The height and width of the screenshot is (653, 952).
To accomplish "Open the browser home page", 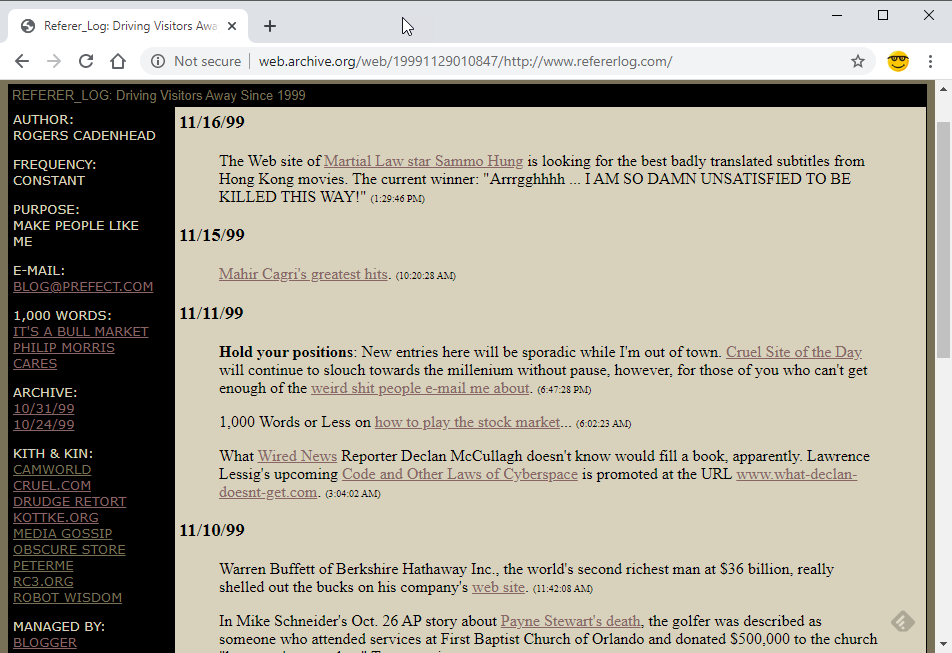I will click(x=118, y=61).
